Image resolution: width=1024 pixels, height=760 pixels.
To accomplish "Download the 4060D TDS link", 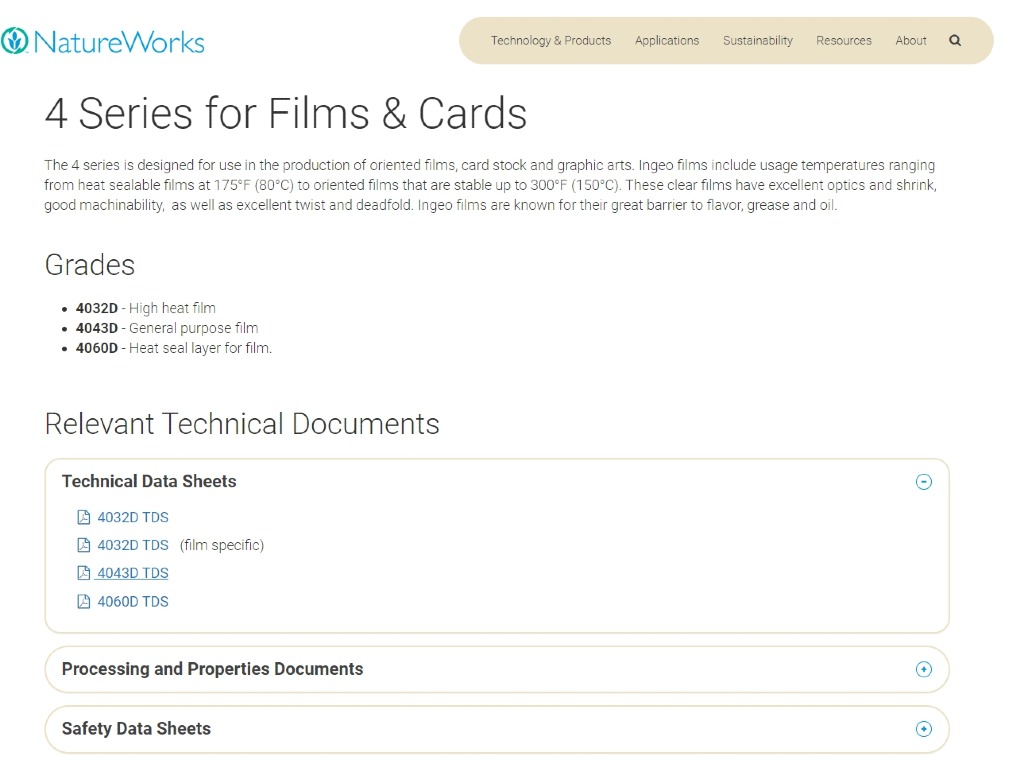I will tap(133, 601).
